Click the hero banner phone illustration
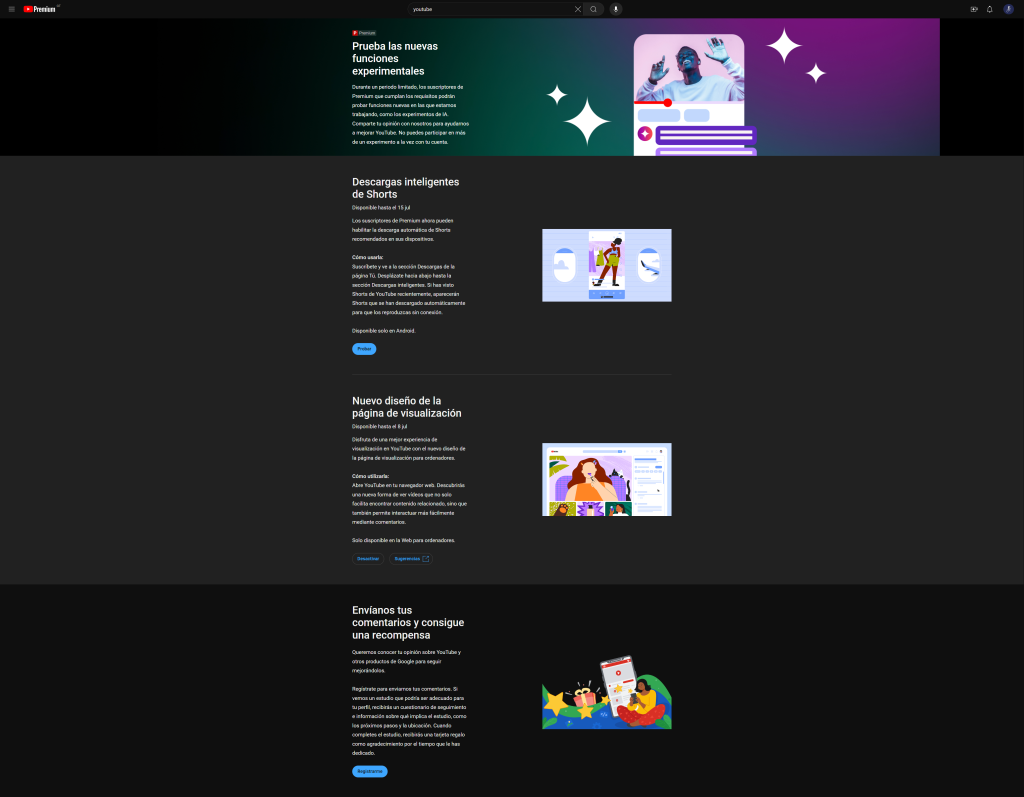The height and width of the screenshot is (797, 1024). click(694, 95)
